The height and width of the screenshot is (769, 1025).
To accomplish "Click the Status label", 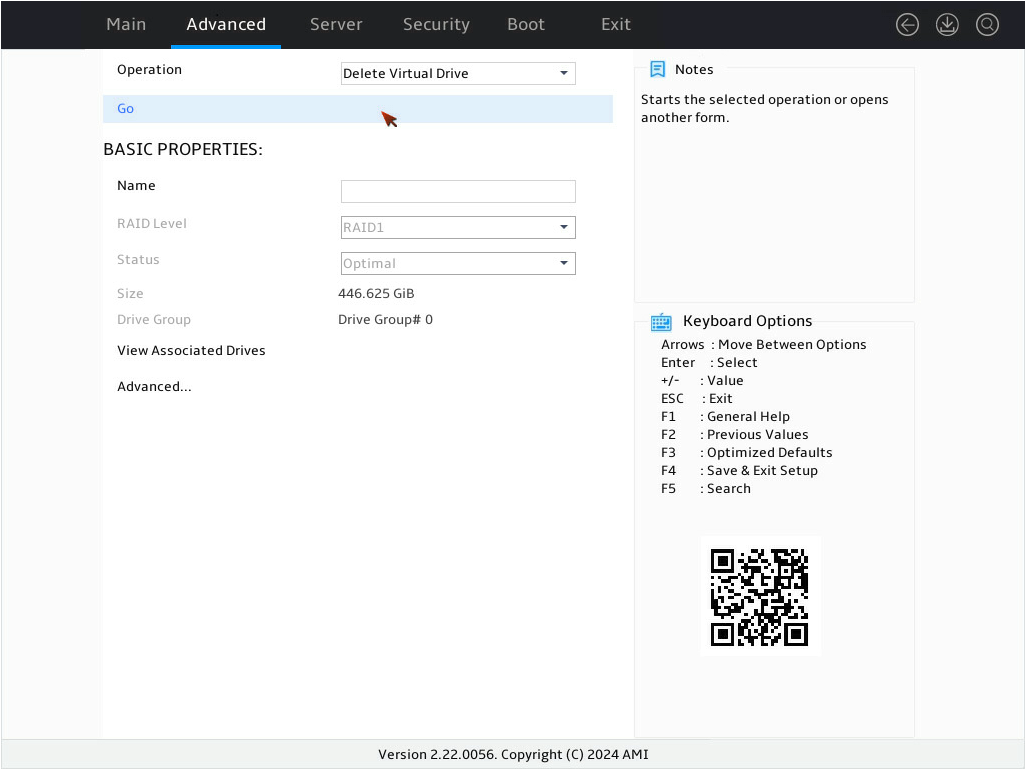I will [x=138, y=260].
